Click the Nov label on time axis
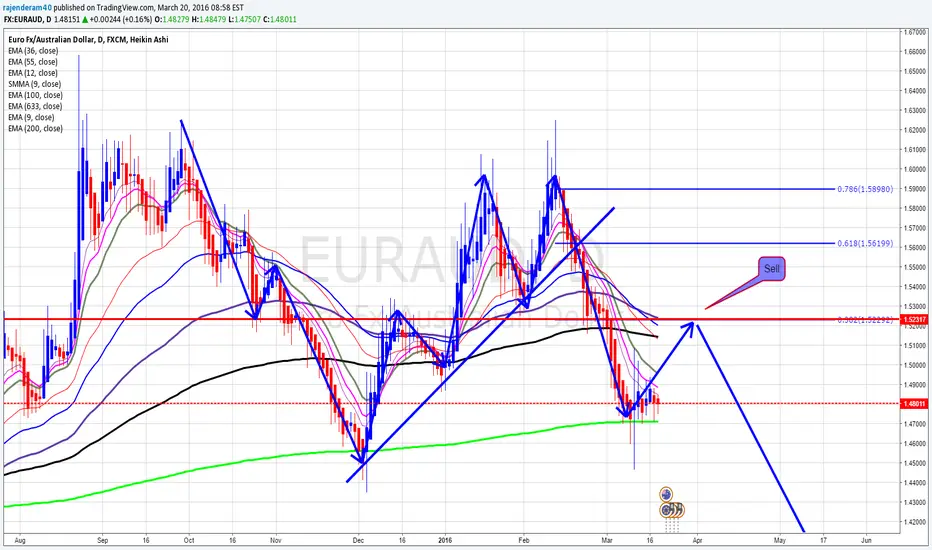This screenshot has width=932, height=550. [x=275, y=540]
